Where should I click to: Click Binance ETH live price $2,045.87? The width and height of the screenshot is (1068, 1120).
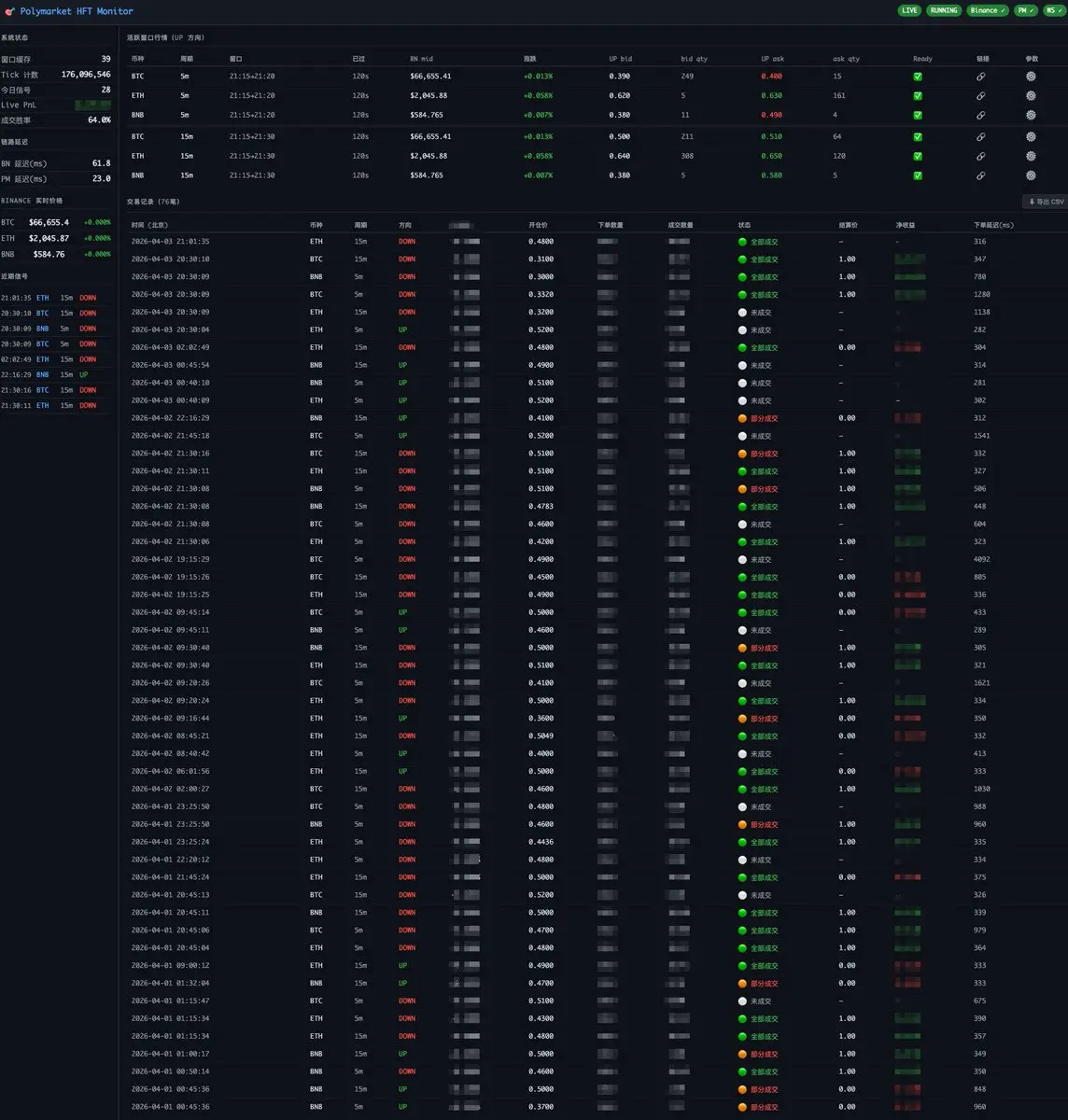click(x=49, y=238)
